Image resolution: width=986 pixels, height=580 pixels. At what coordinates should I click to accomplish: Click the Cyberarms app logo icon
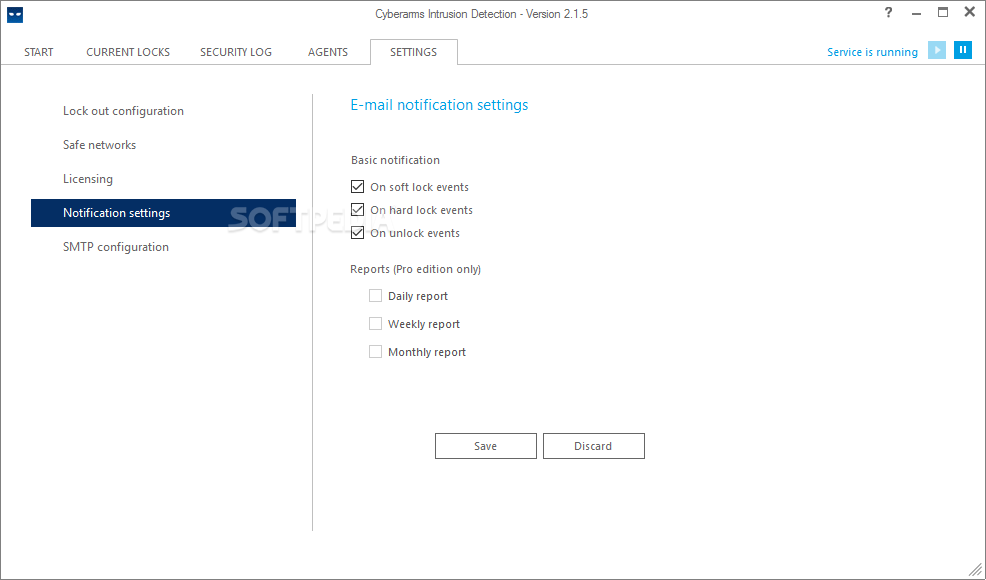15,14
